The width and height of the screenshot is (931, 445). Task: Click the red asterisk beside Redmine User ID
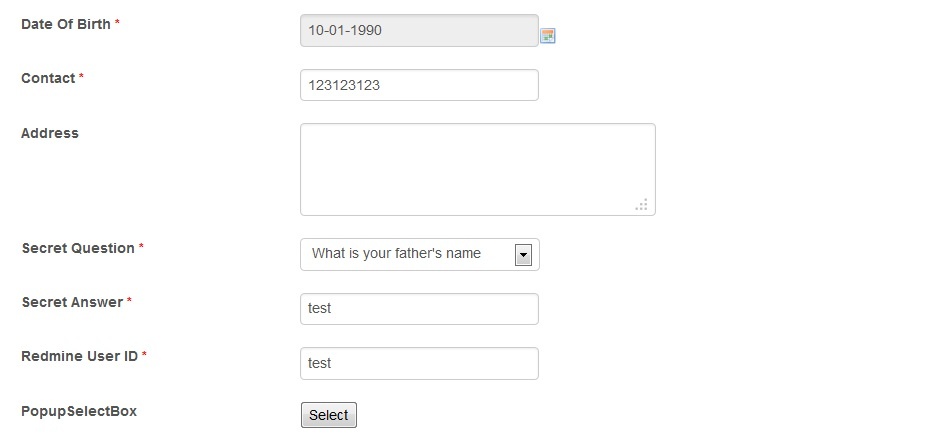(x=144, y=355)
